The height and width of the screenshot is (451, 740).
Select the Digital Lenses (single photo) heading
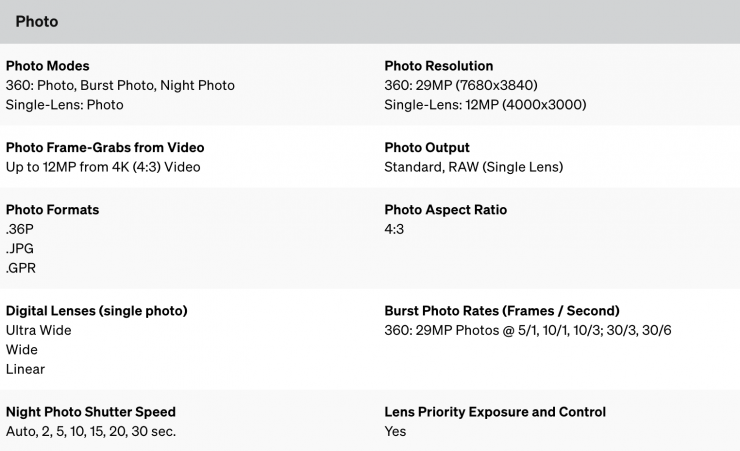[x=97, y=311]
